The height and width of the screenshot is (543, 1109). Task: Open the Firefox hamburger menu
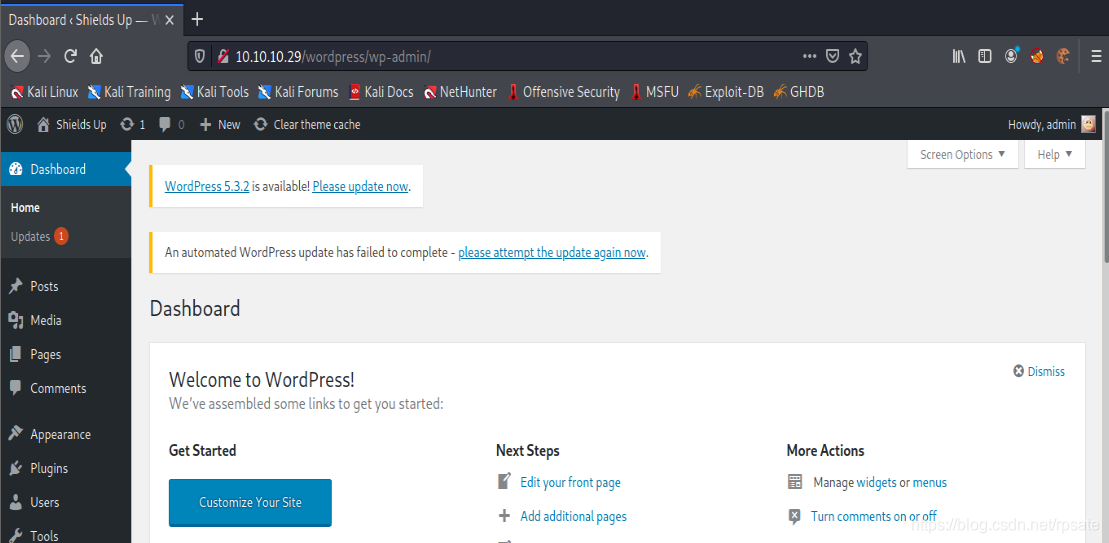[x=1096, y=57]
